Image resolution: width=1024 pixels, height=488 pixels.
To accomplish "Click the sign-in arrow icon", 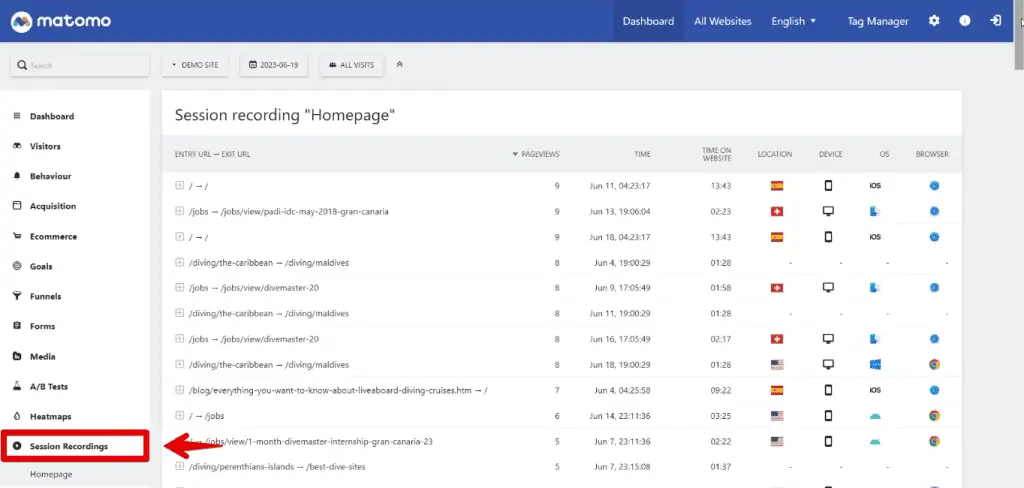I will (995, 21).
